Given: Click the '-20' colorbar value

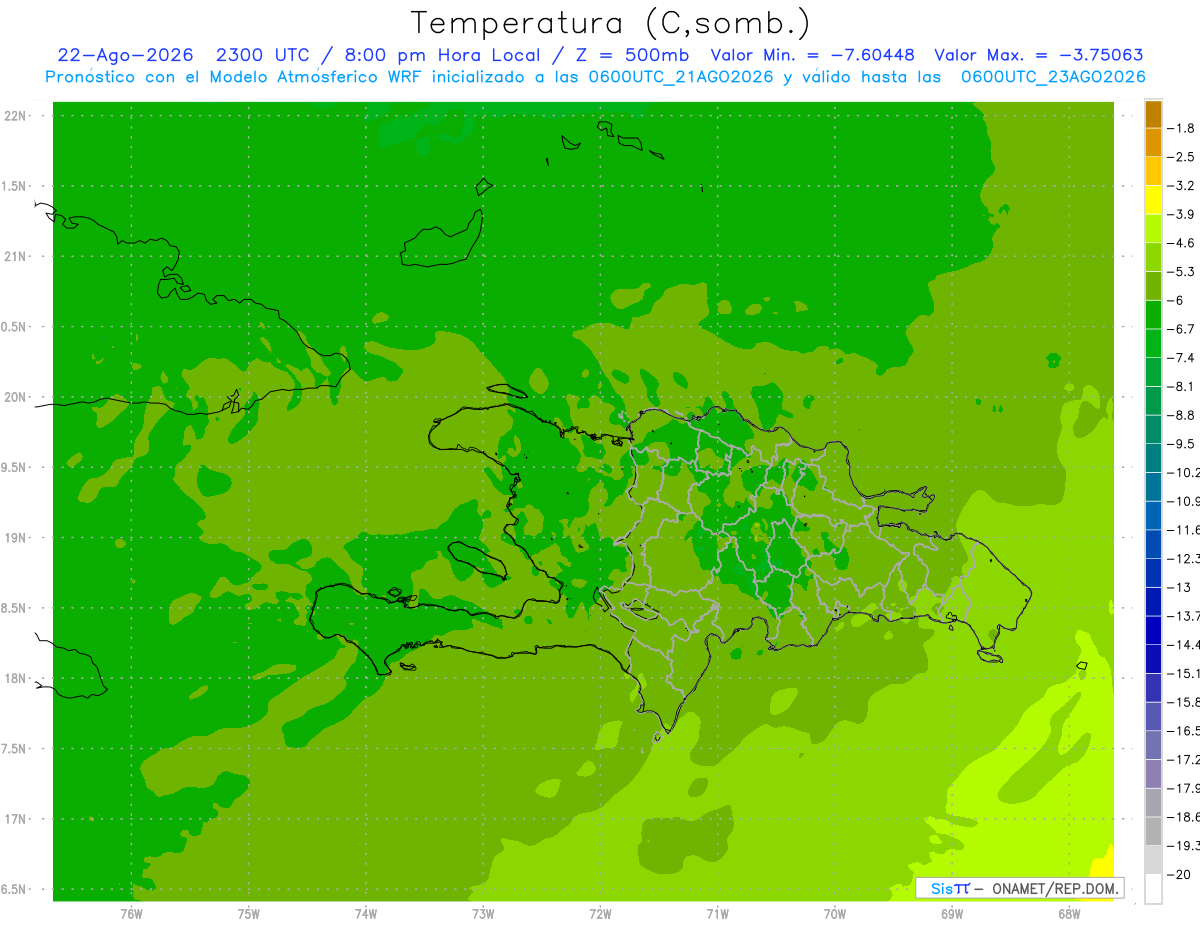Looking at the screenshot, I should point(1178,874).
